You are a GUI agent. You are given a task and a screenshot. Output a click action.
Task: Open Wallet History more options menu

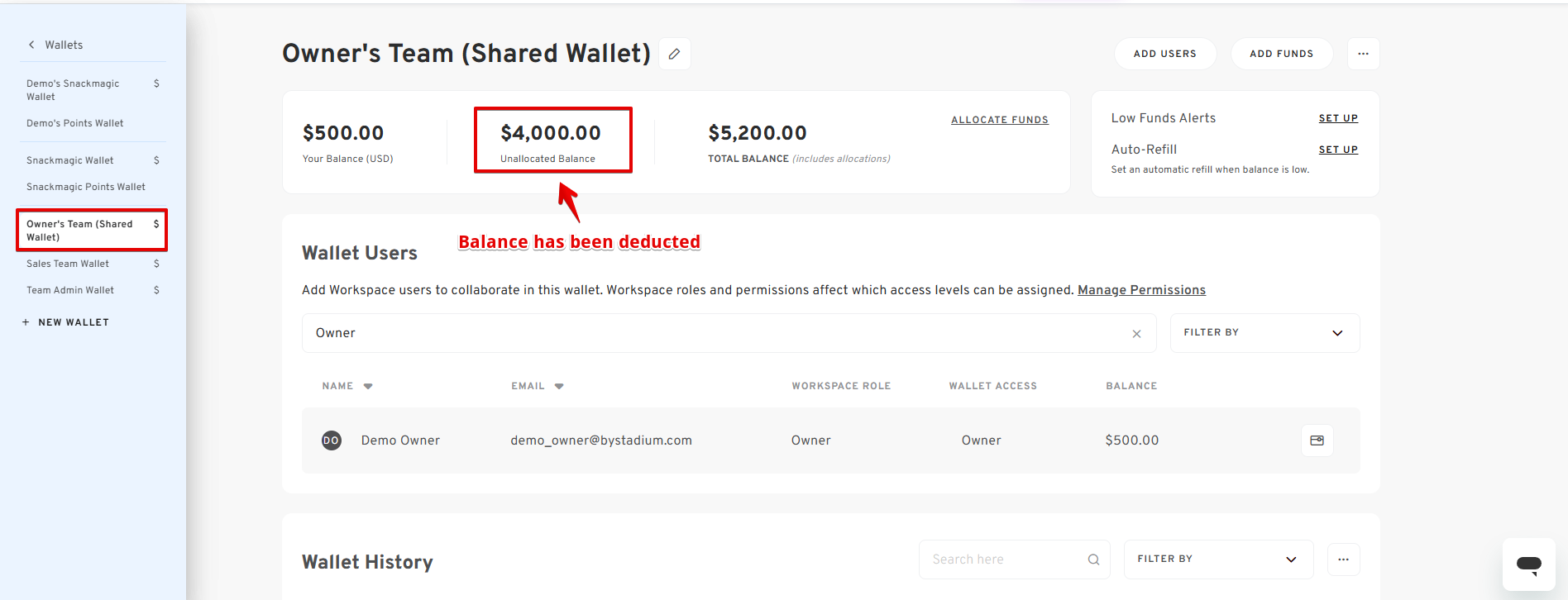(1343, 560)
